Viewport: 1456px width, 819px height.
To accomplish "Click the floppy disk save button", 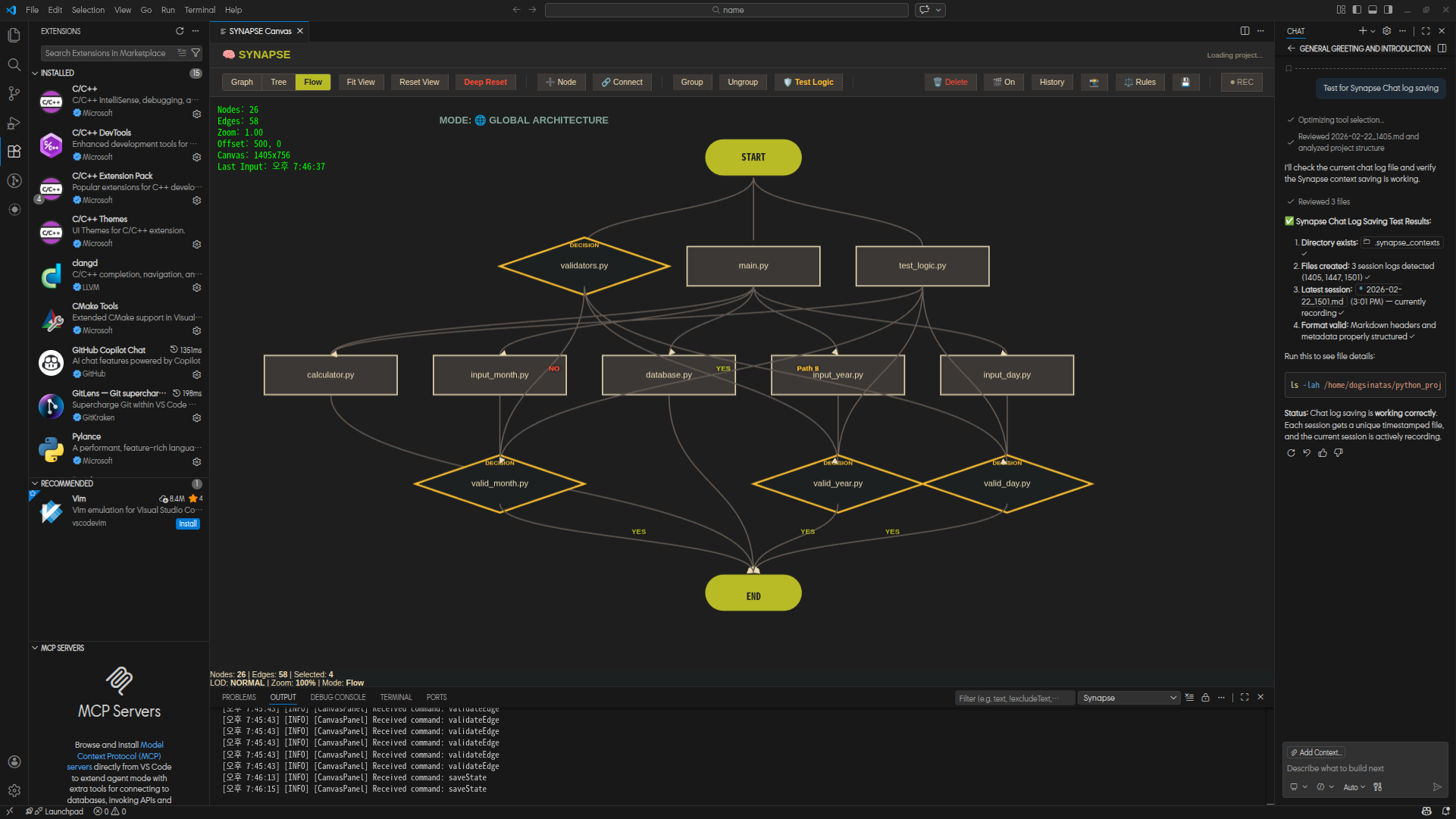I will coord(1185,82).
